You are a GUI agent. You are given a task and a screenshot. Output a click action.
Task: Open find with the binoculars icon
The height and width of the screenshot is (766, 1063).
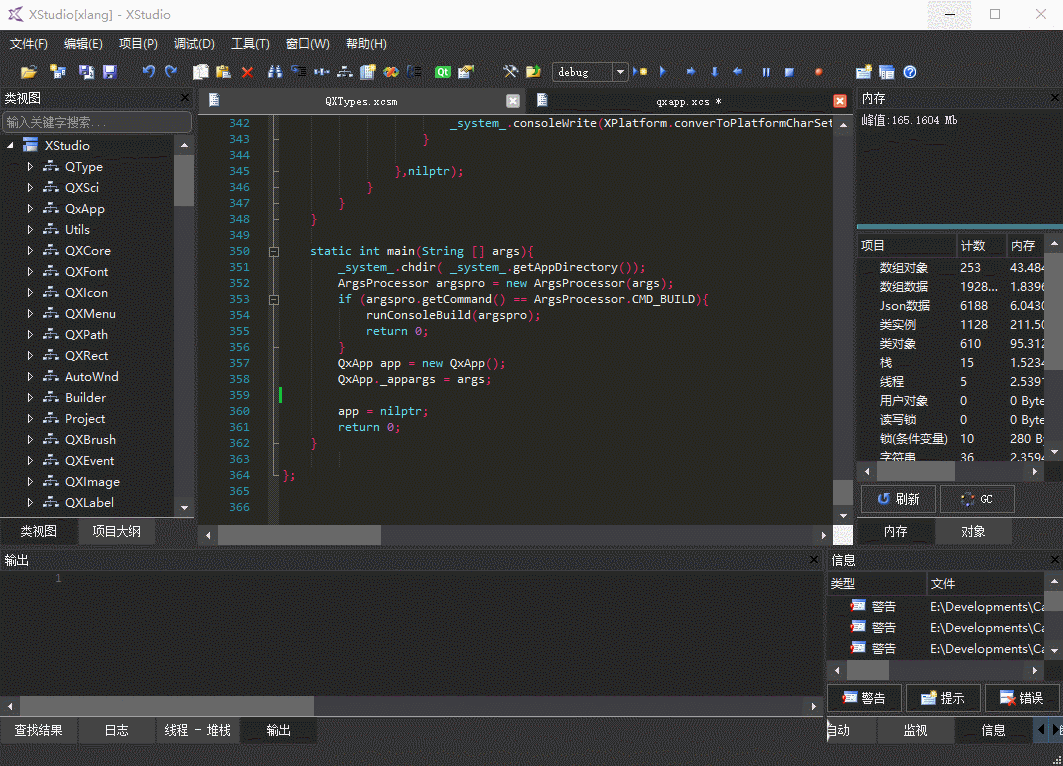click(x=275, y=72)
